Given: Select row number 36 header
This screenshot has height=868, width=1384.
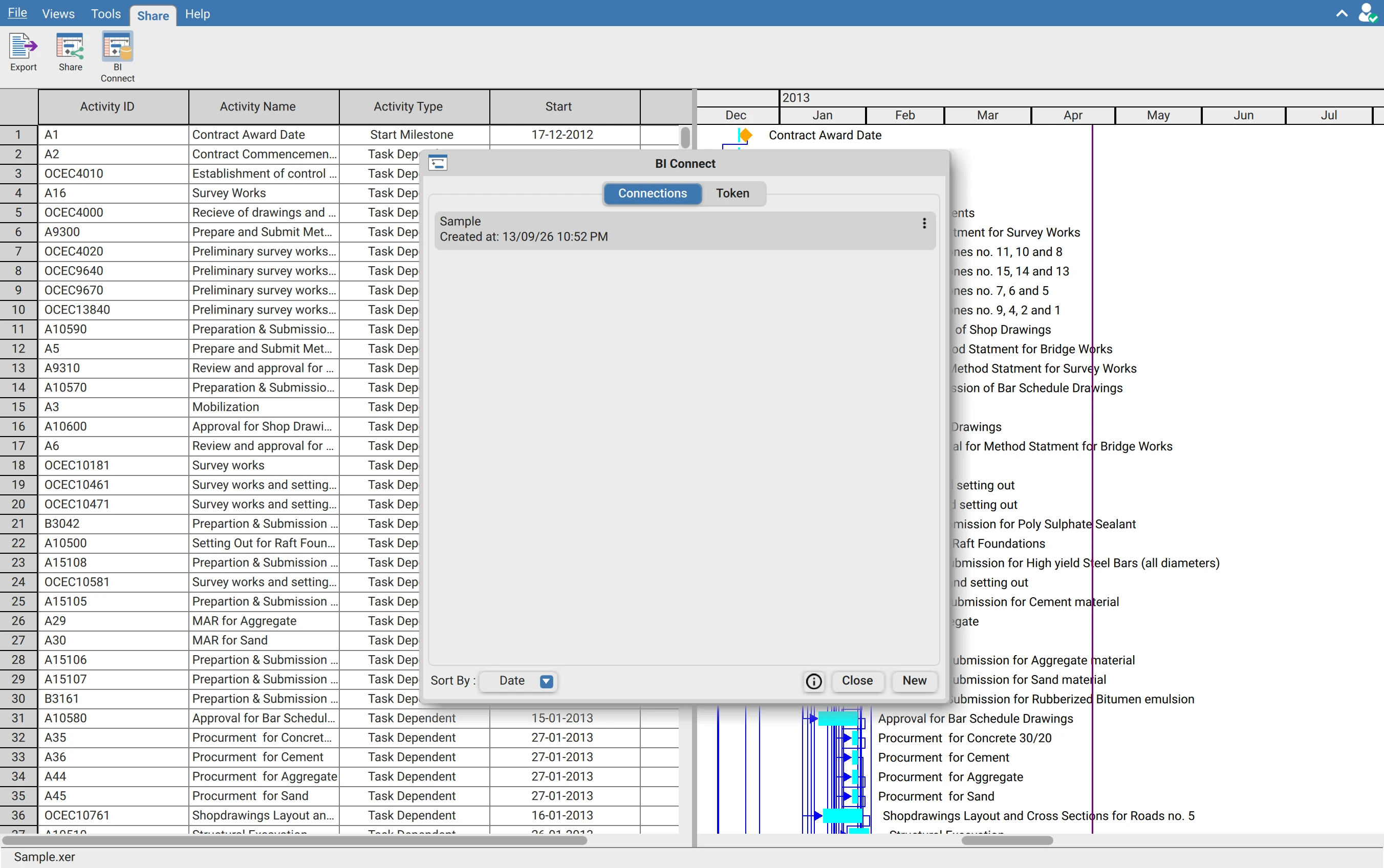Looking at the screenshot, I should tap(18, 816).
